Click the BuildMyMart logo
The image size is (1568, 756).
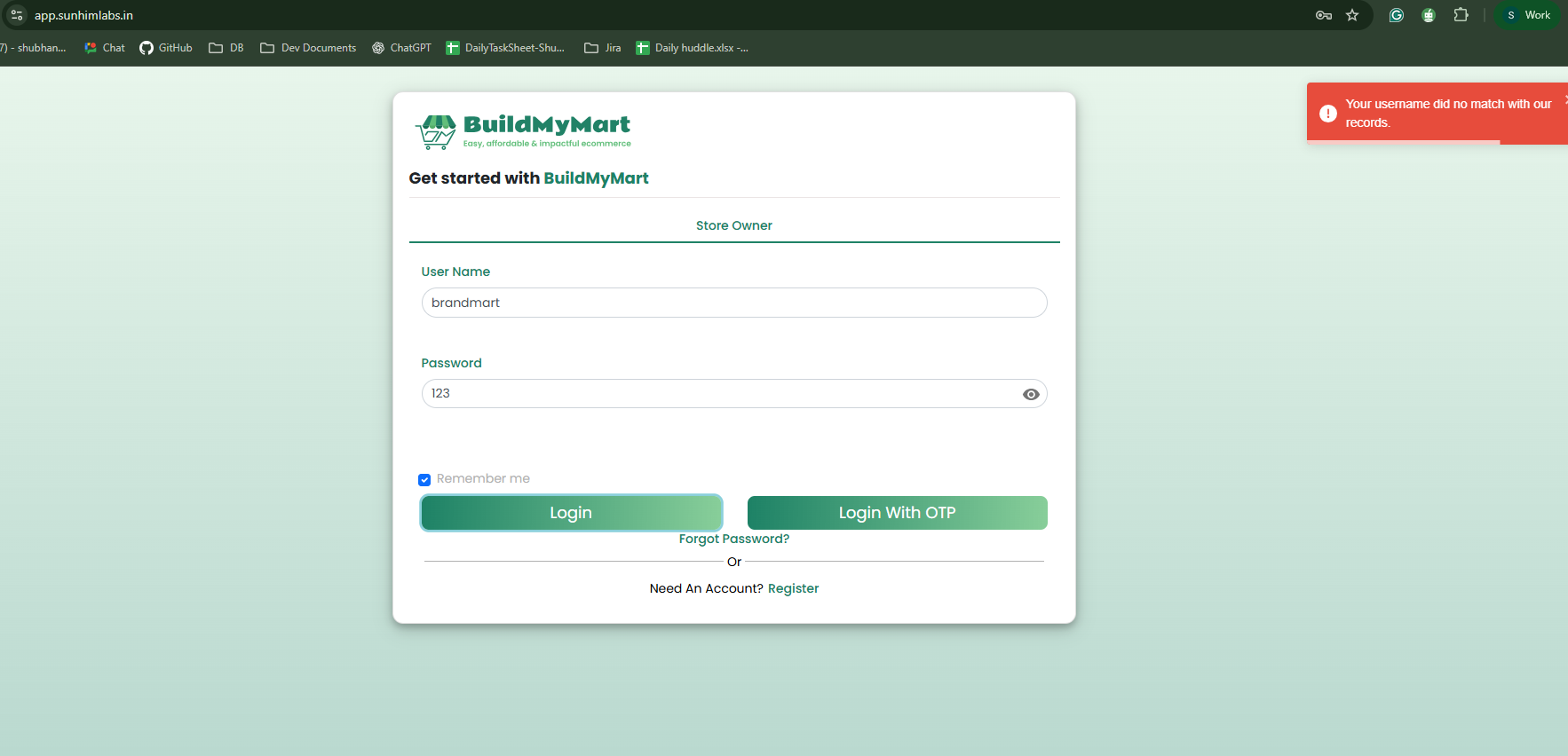click(523, 131)
